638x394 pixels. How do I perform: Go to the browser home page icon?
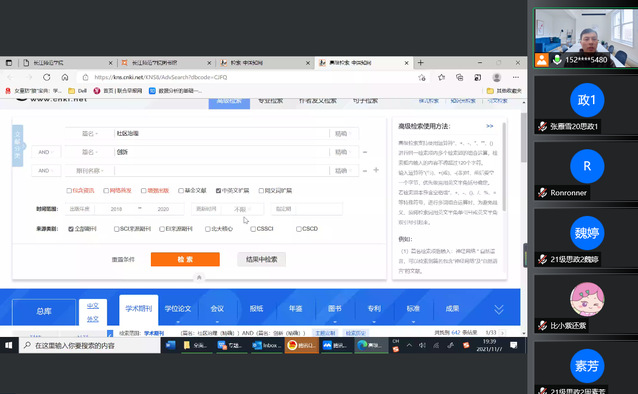(65, 77)
